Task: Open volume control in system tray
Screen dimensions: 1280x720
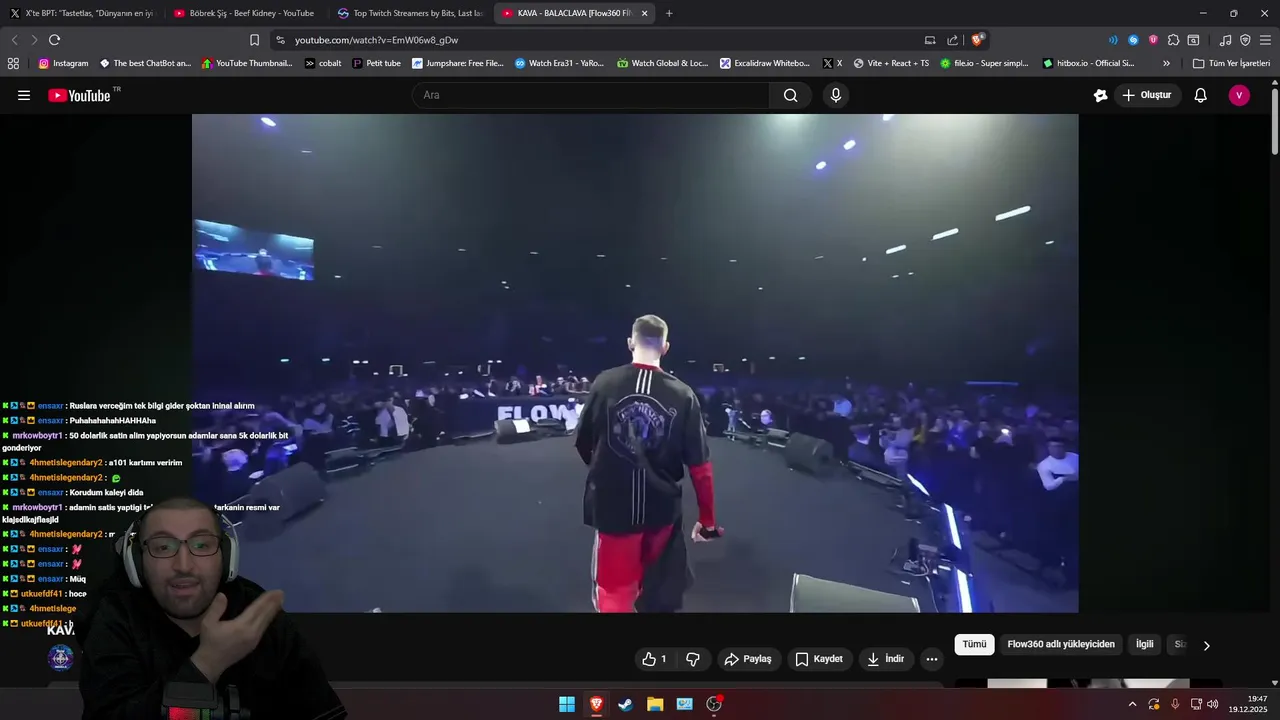Action: 1213,704
